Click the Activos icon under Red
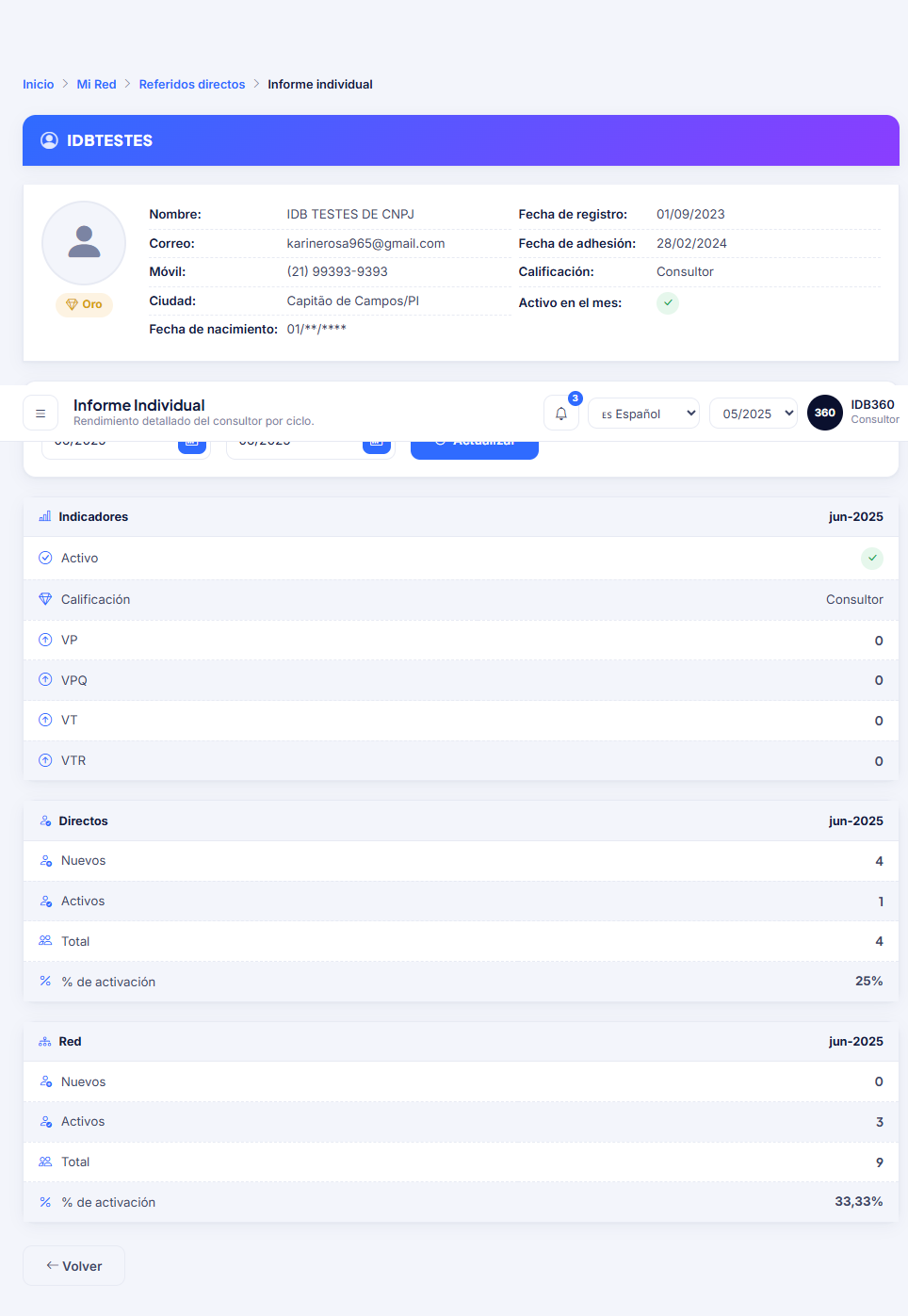 [x=45, y=1122]
